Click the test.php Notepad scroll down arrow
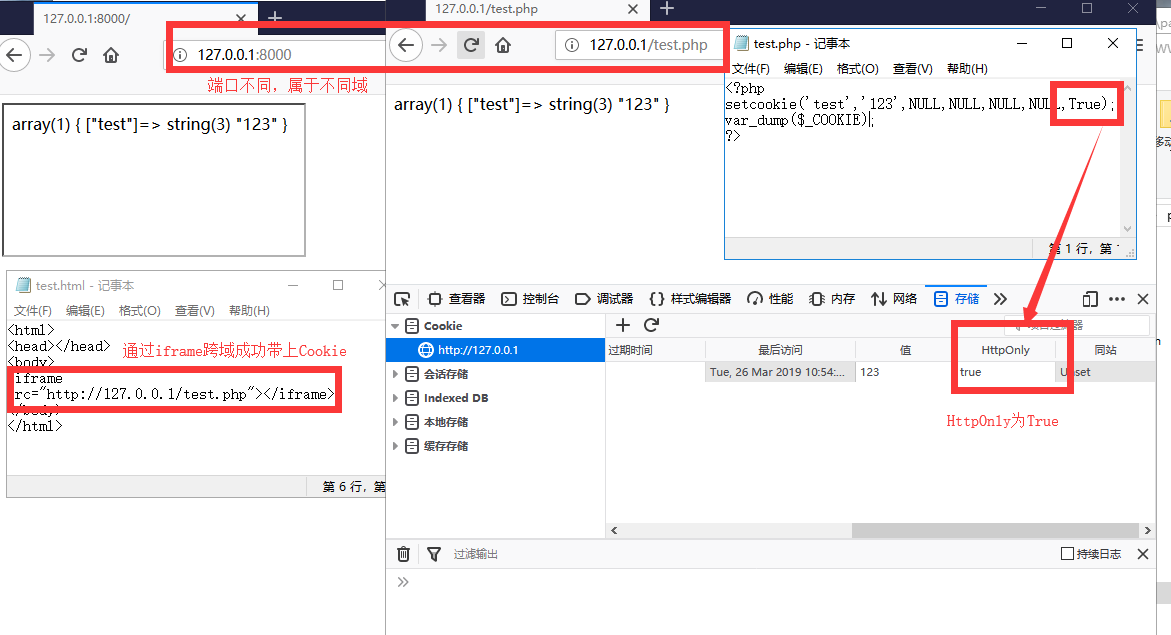 1128,229
